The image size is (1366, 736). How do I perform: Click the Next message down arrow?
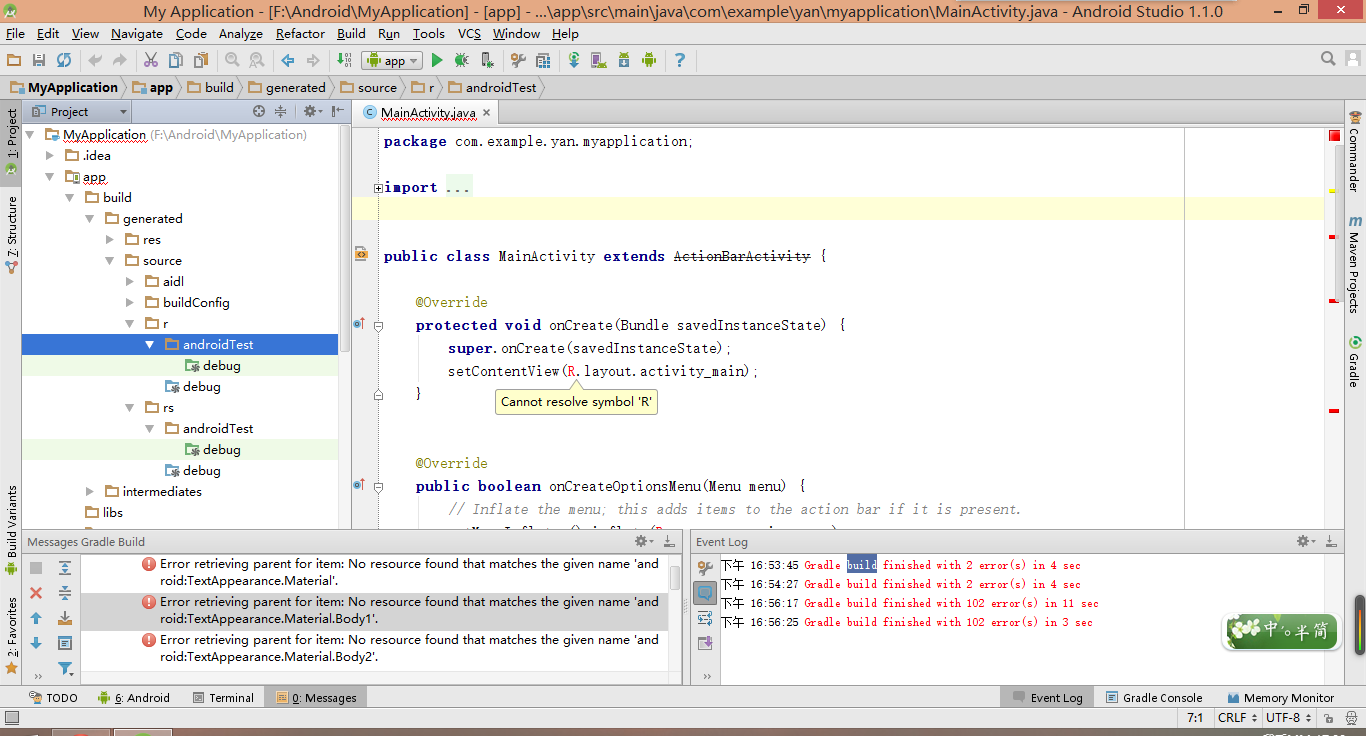coord(36,643)
